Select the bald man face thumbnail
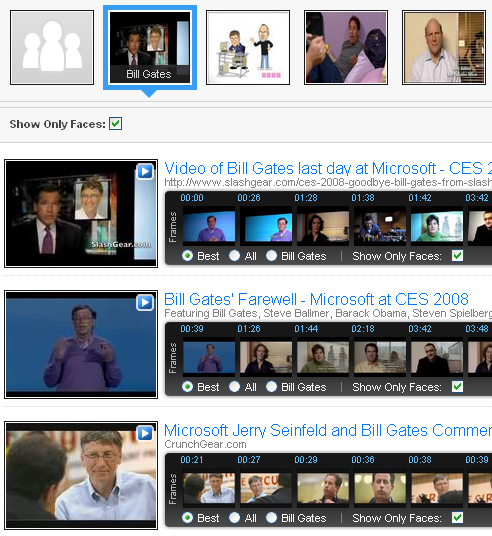Screen dimensions: 492x536 (444, 47)
